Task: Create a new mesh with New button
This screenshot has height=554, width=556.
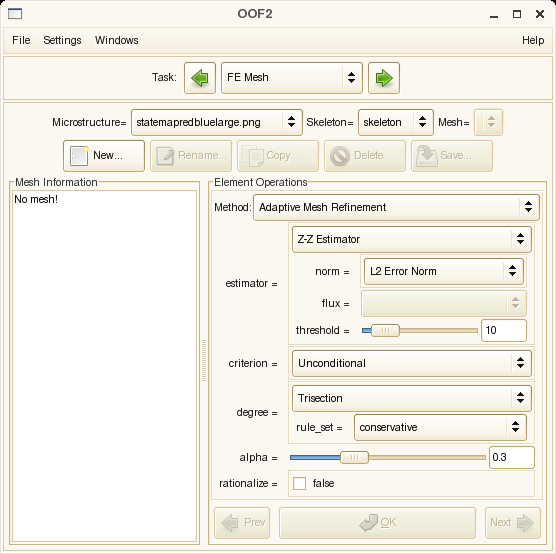Action: [104, 156]
